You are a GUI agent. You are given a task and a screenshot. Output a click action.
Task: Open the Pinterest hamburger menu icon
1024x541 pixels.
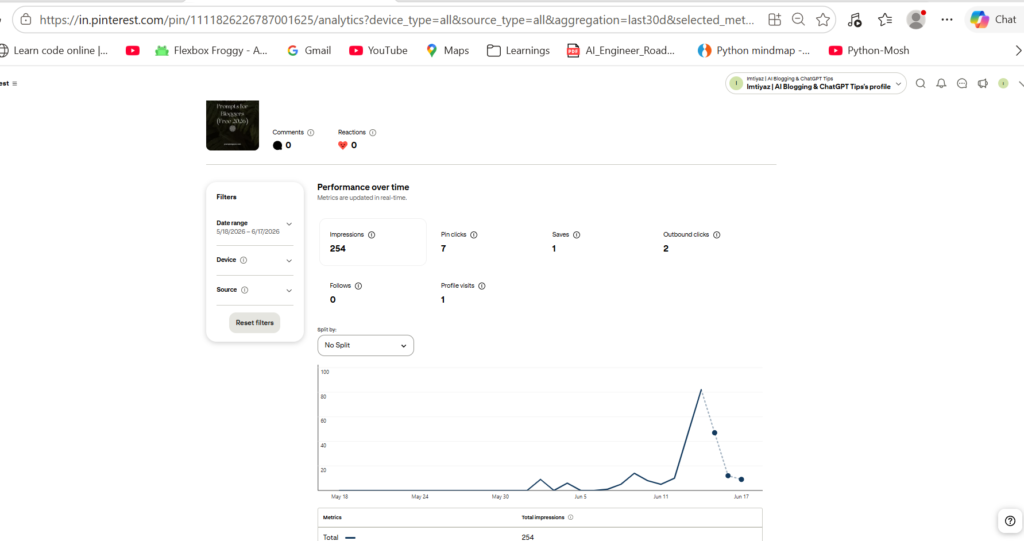(14, 84)
